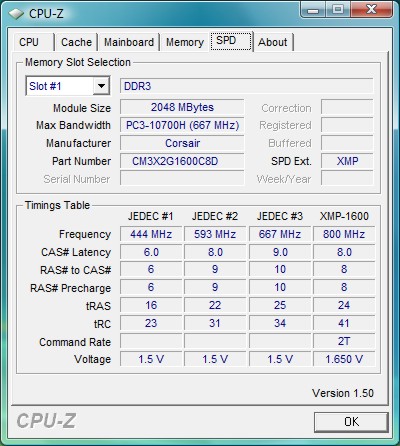This screenshot has width=400, height=446.
Task: Minimize the CPU-Z window
Action: [x=313, y=10]
